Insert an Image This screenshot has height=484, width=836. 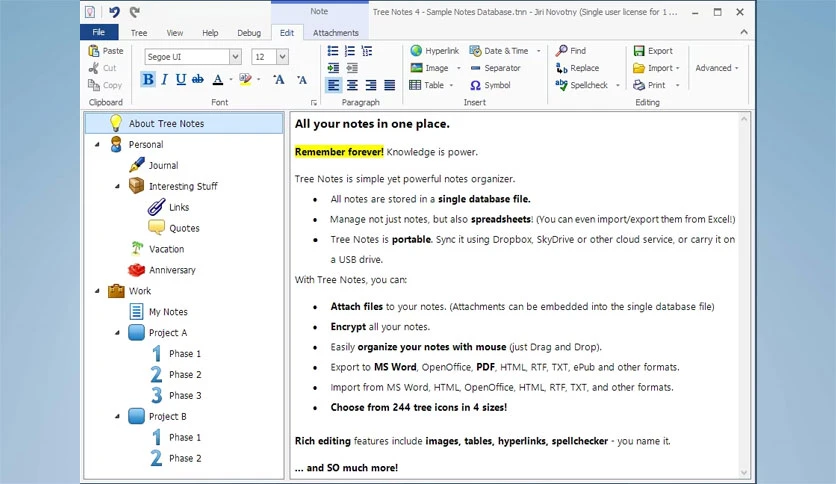coord(430,68)
